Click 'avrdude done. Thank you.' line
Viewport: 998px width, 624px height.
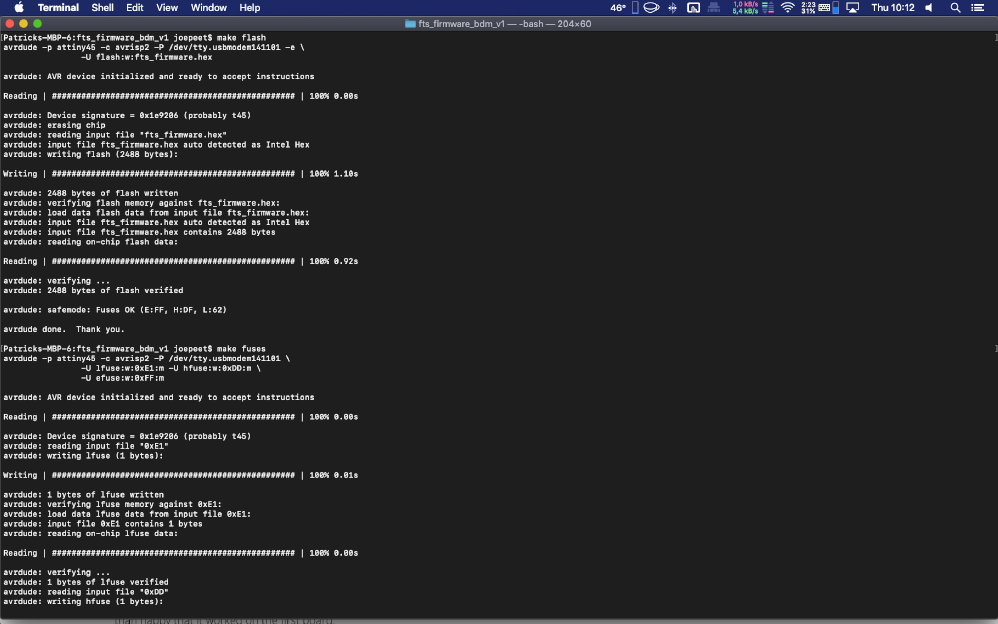tap(64, 329)
